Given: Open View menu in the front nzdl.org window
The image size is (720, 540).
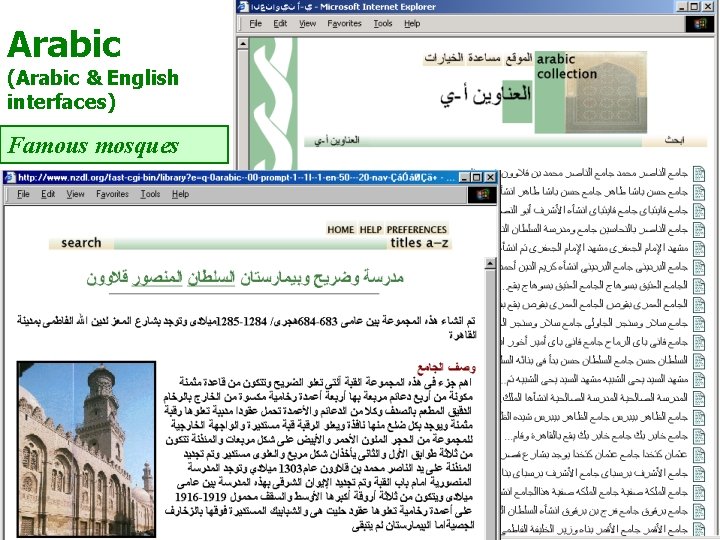Looking at the screenshot, I should point(75,194).
